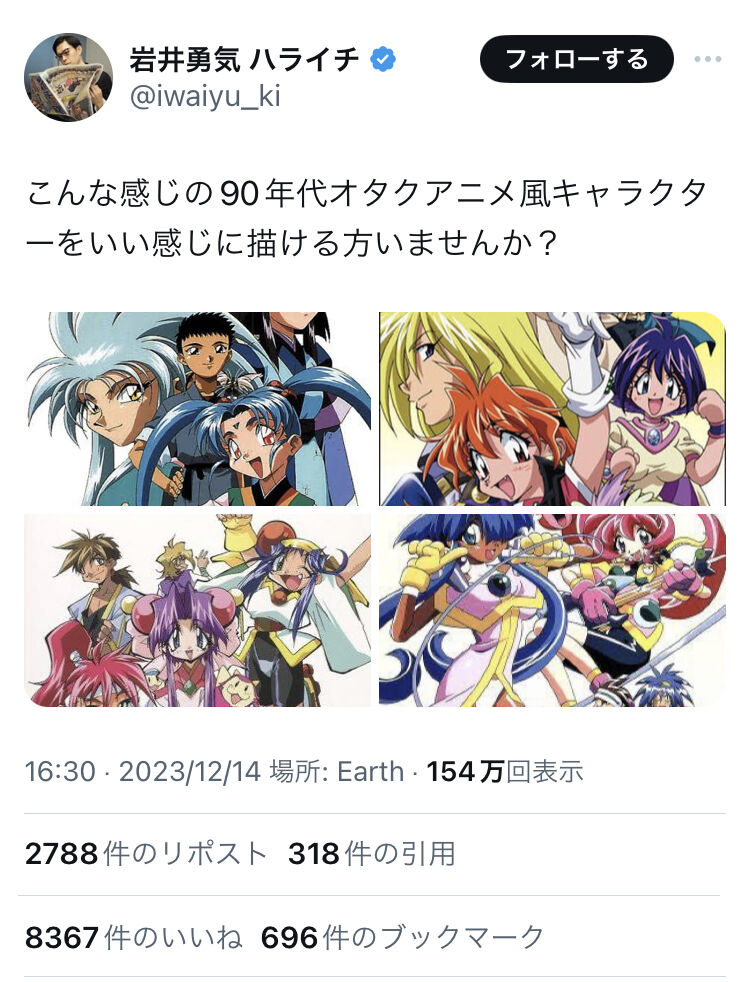The width and height of the screenshot is (750, 982).
Task: Open the profile avatar photo
Action: pyautogui.click(x=69, y=77)
